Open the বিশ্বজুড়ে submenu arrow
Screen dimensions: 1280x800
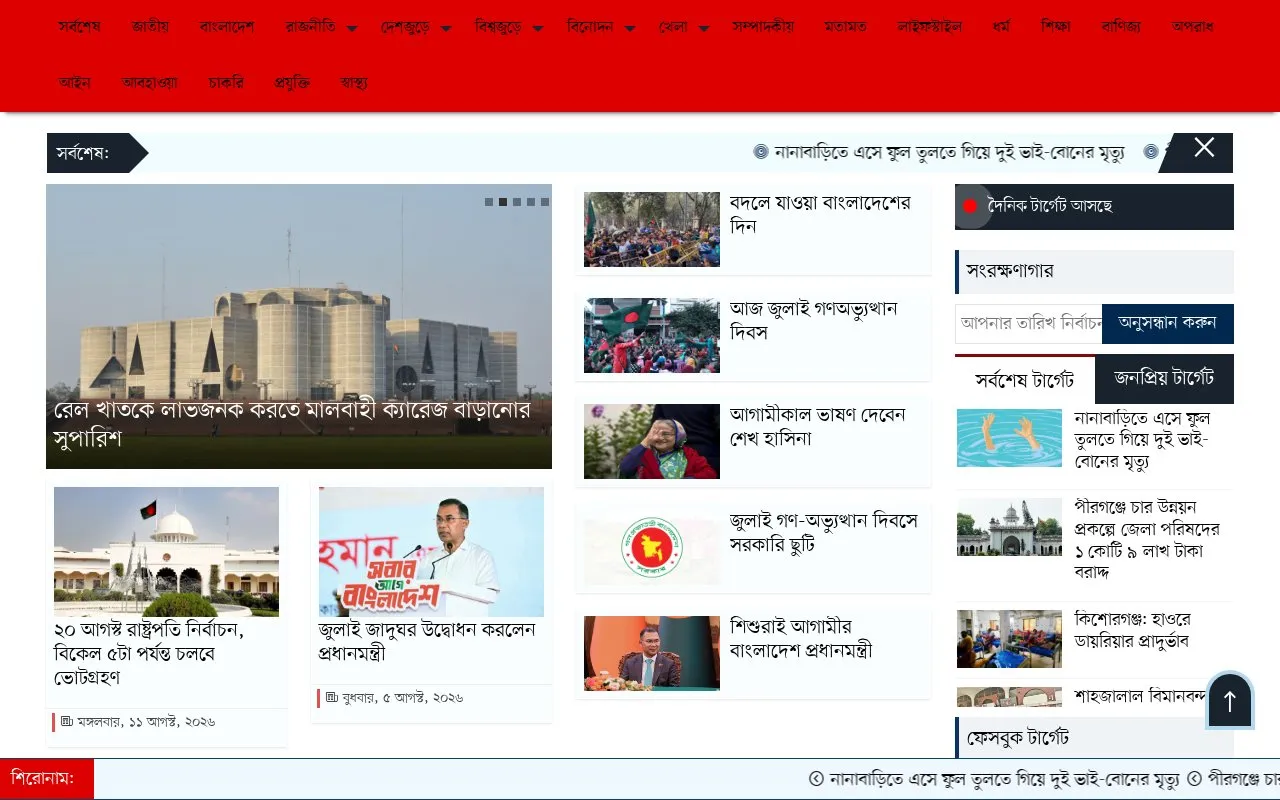pos(538,29)
